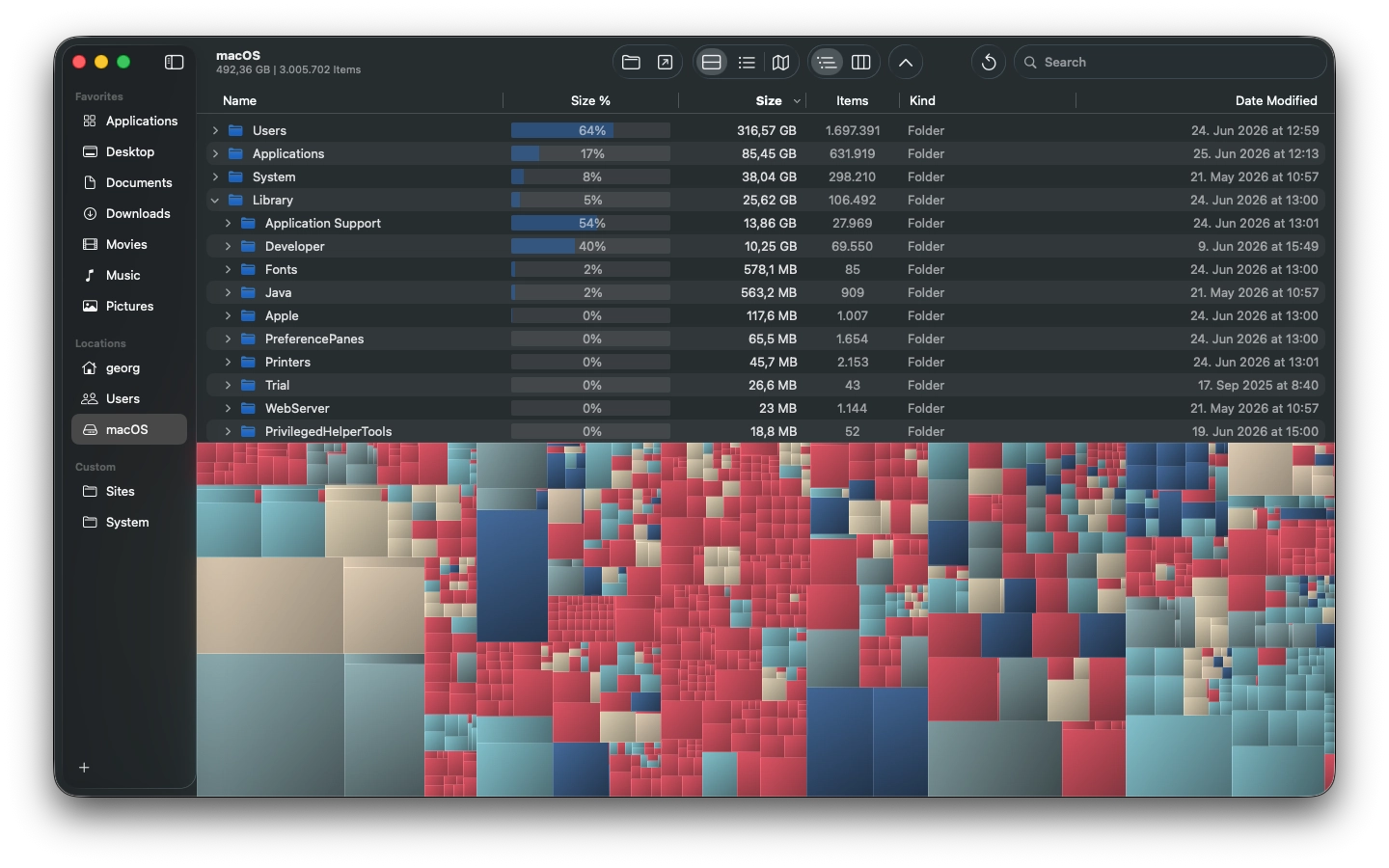Open Downloads in the sidebar
Viewport: 1389px width, 868px height.
[129, 213]
